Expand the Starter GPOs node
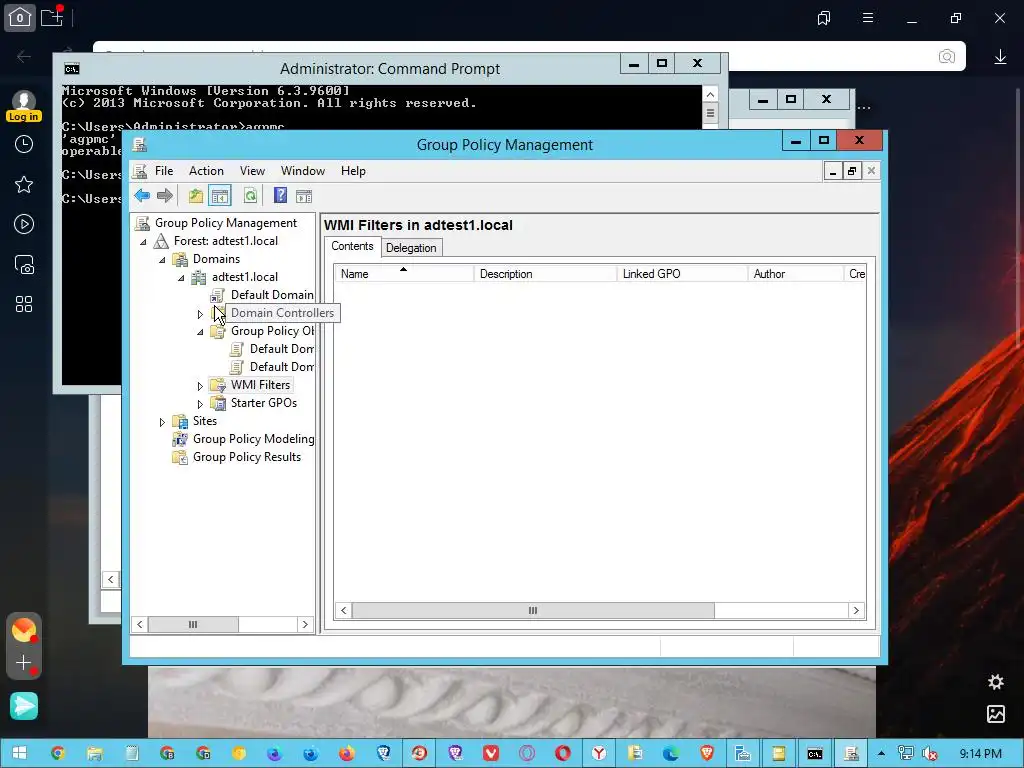 coord(200,404)
